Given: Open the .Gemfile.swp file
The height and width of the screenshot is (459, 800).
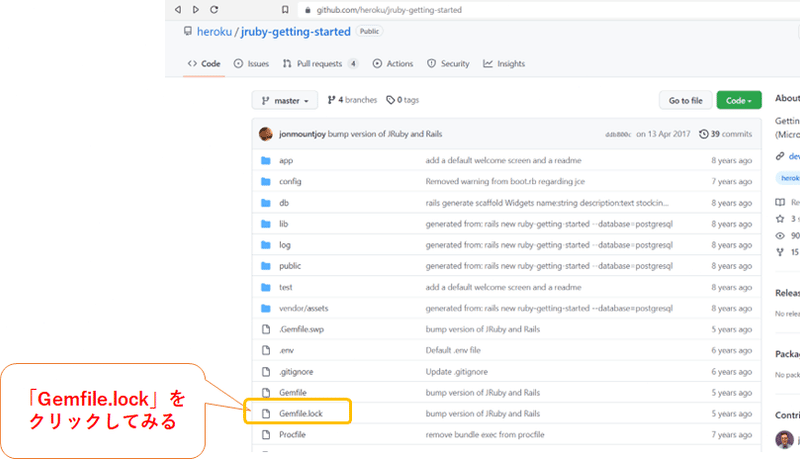Looking at the screenshot, I should tap(301, 329).
